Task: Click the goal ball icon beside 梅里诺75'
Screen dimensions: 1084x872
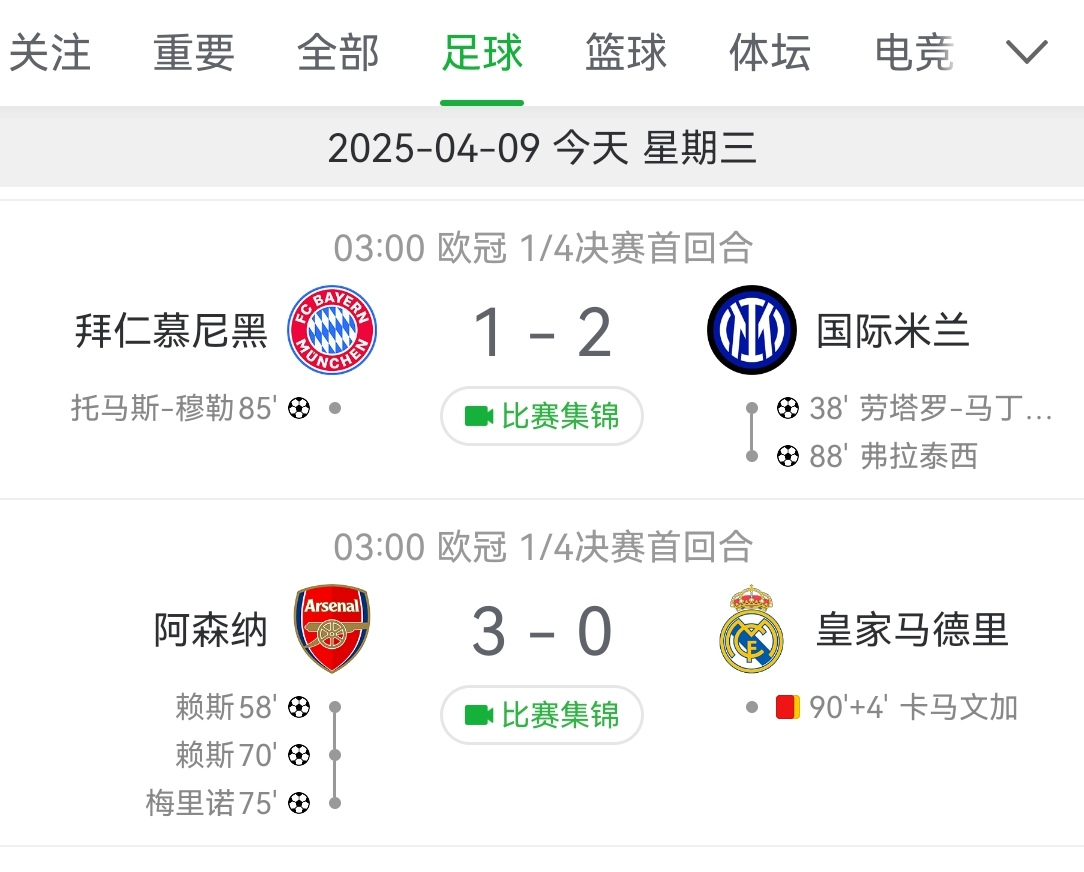Action: coord(299,803)
